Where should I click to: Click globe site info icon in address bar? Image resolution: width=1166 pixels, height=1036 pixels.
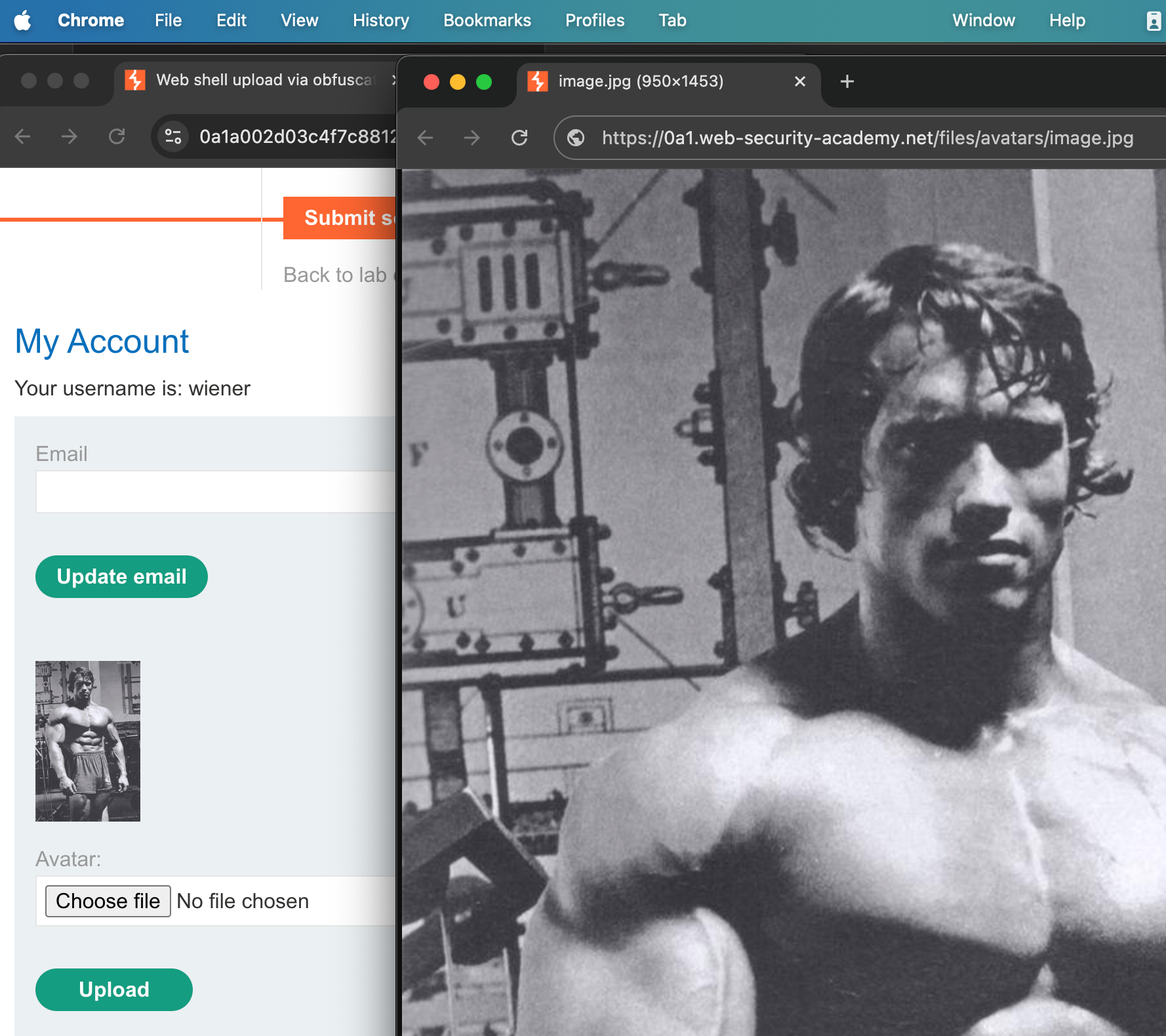[x=576, y=138]
